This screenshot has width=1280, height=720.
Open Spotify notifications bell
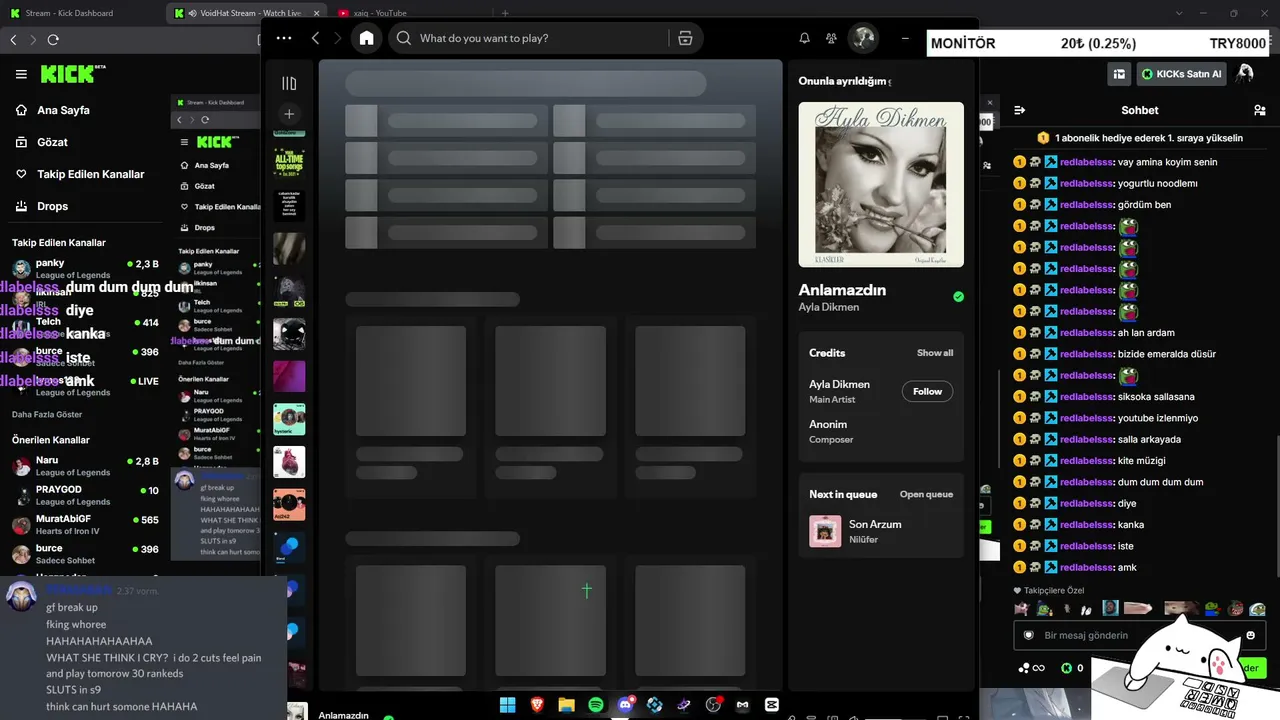click(804, 38)
